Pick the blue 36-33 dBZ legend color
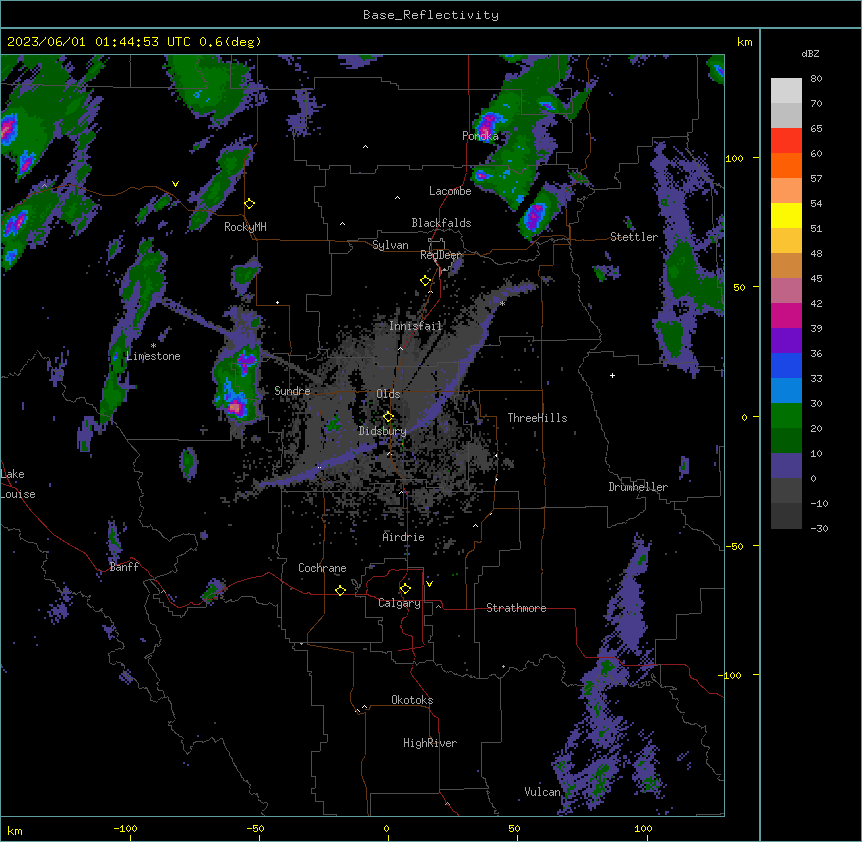 point(786,365)
